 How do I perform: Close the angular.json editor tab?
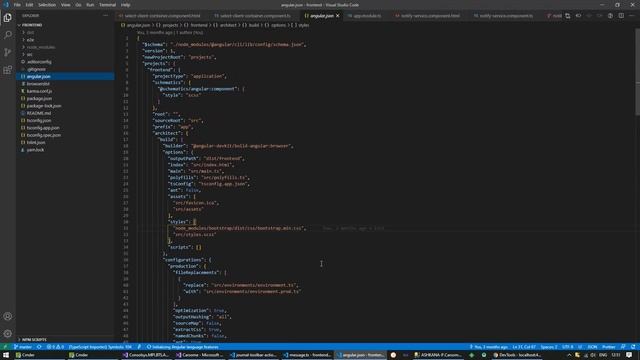click(x=338, y=16)
